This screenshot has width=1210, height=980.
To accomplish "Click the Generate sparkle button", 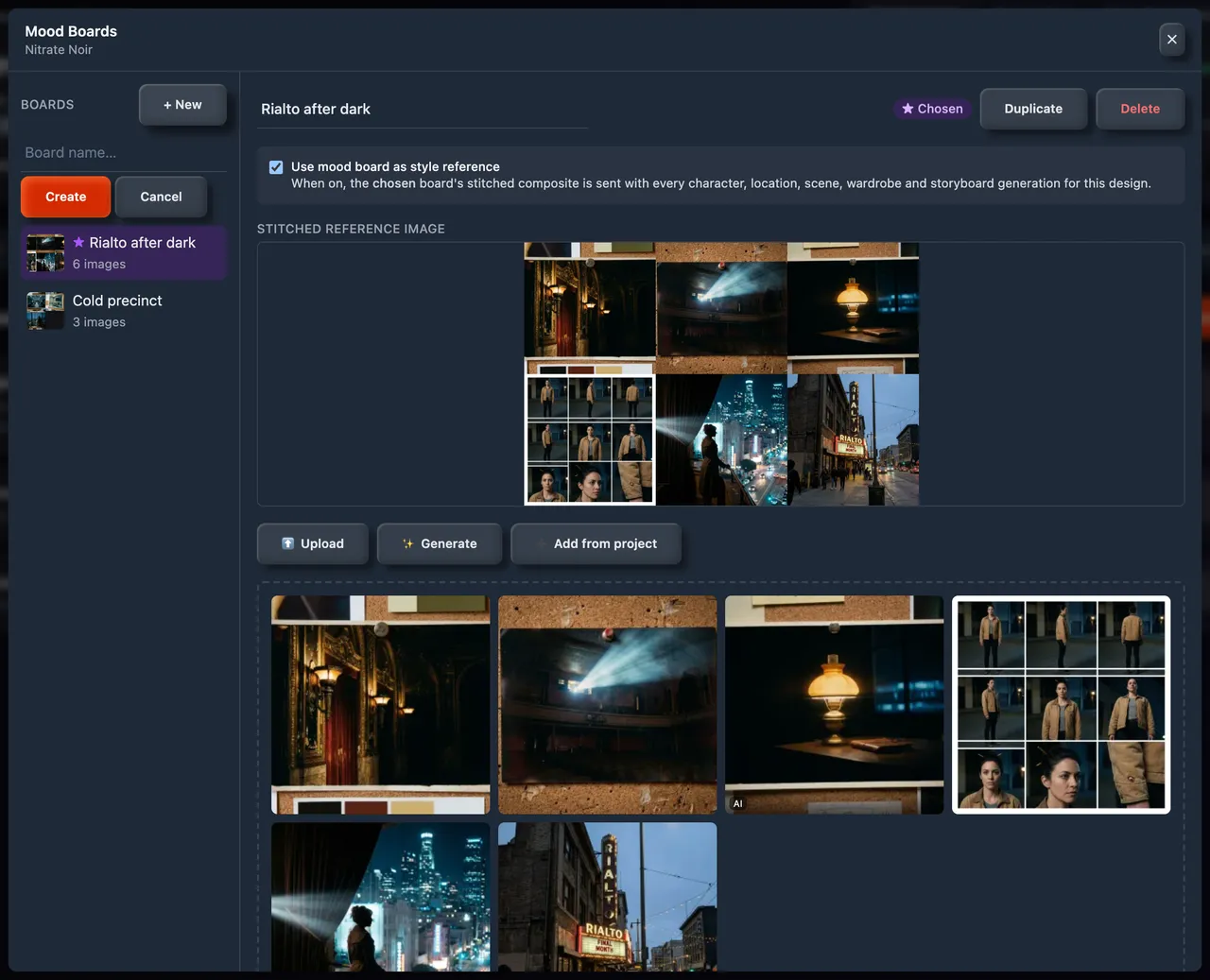I will tap(440, 543).
